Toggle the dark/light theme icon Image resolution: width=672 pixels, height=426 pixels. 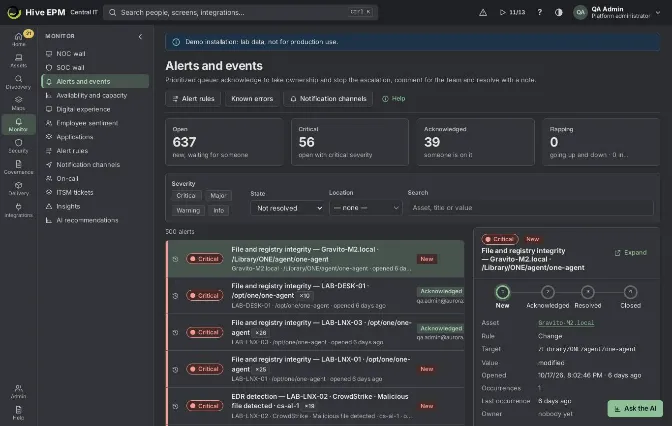tap(558, 12)
